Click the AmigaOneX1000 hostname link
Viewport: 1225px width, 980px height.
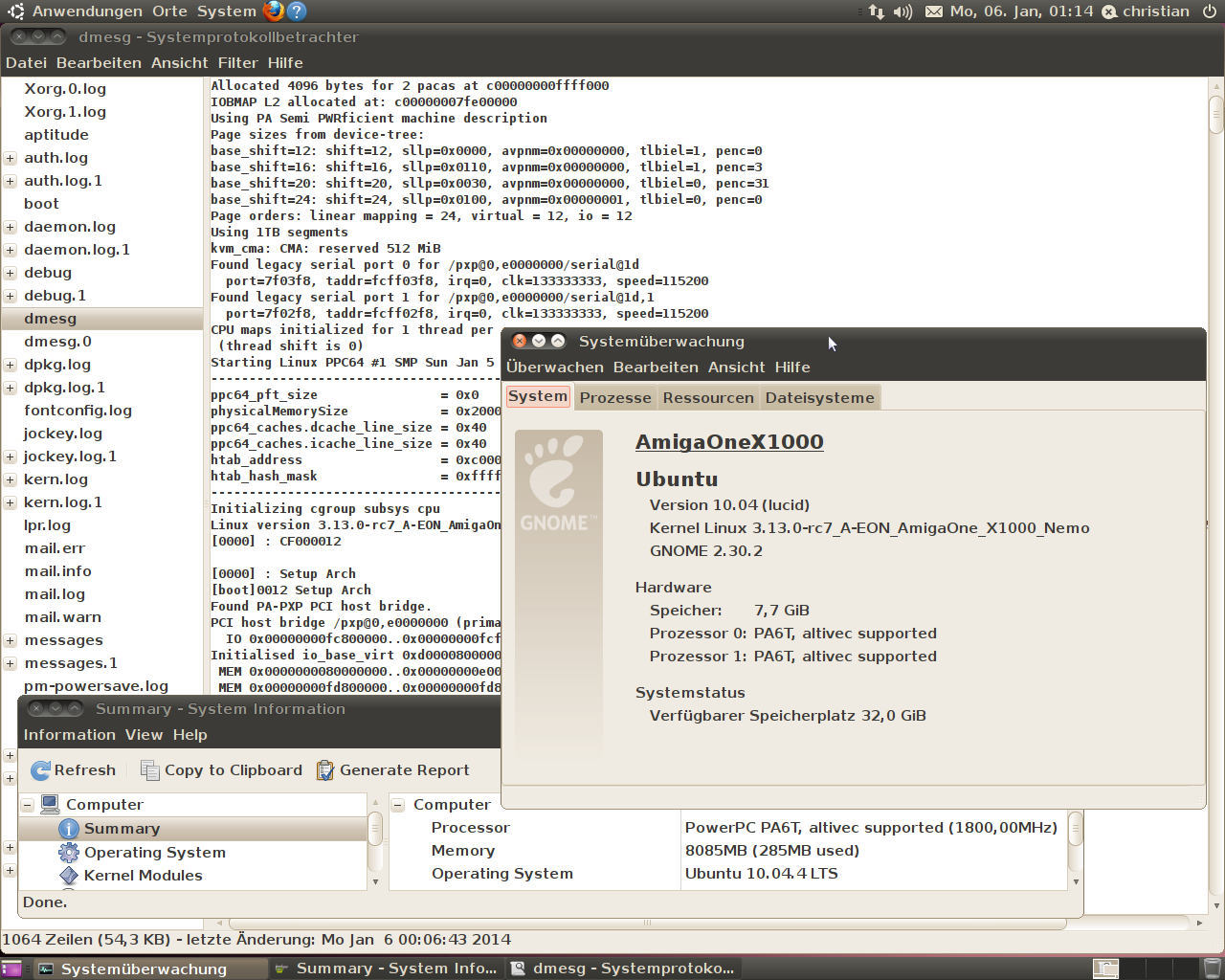pyautogui.click(x=729, y=441)
